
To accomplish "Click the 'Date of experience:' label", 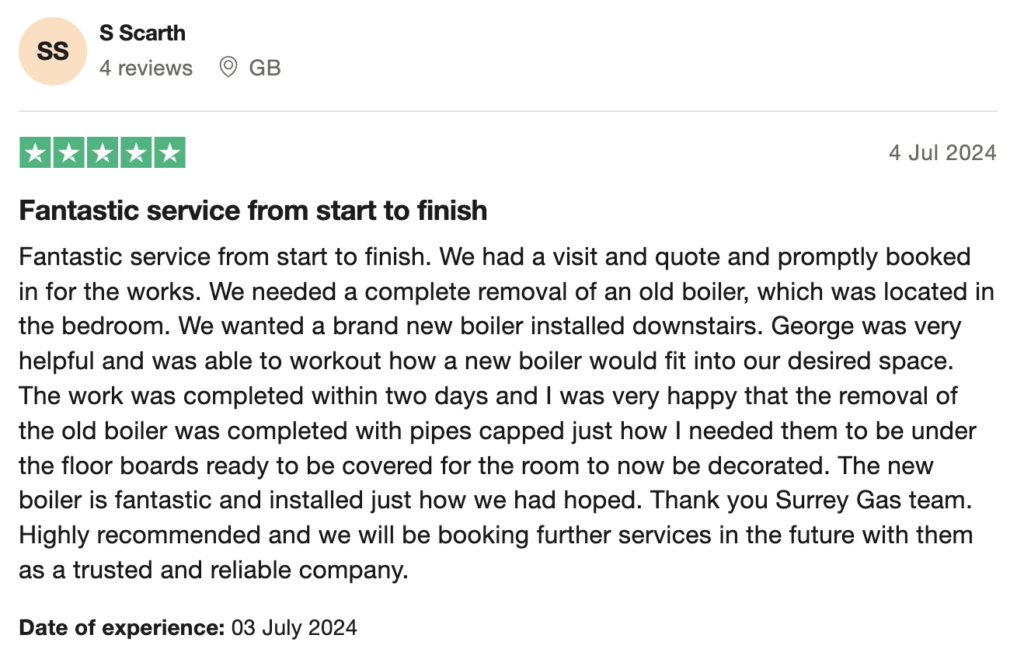I will (x=122, y=628).
